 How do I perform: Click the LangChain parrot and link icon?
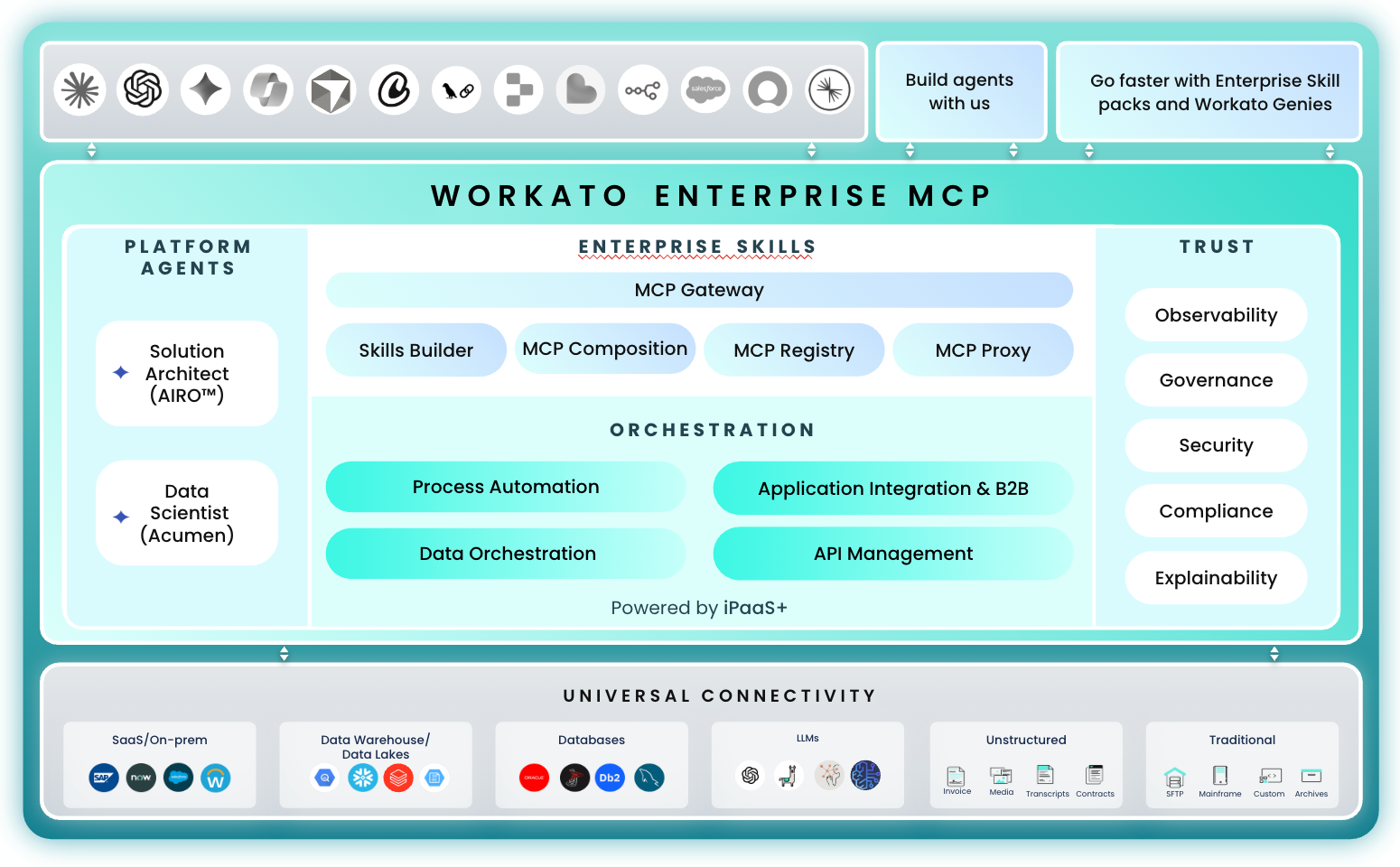coord(457,90)
